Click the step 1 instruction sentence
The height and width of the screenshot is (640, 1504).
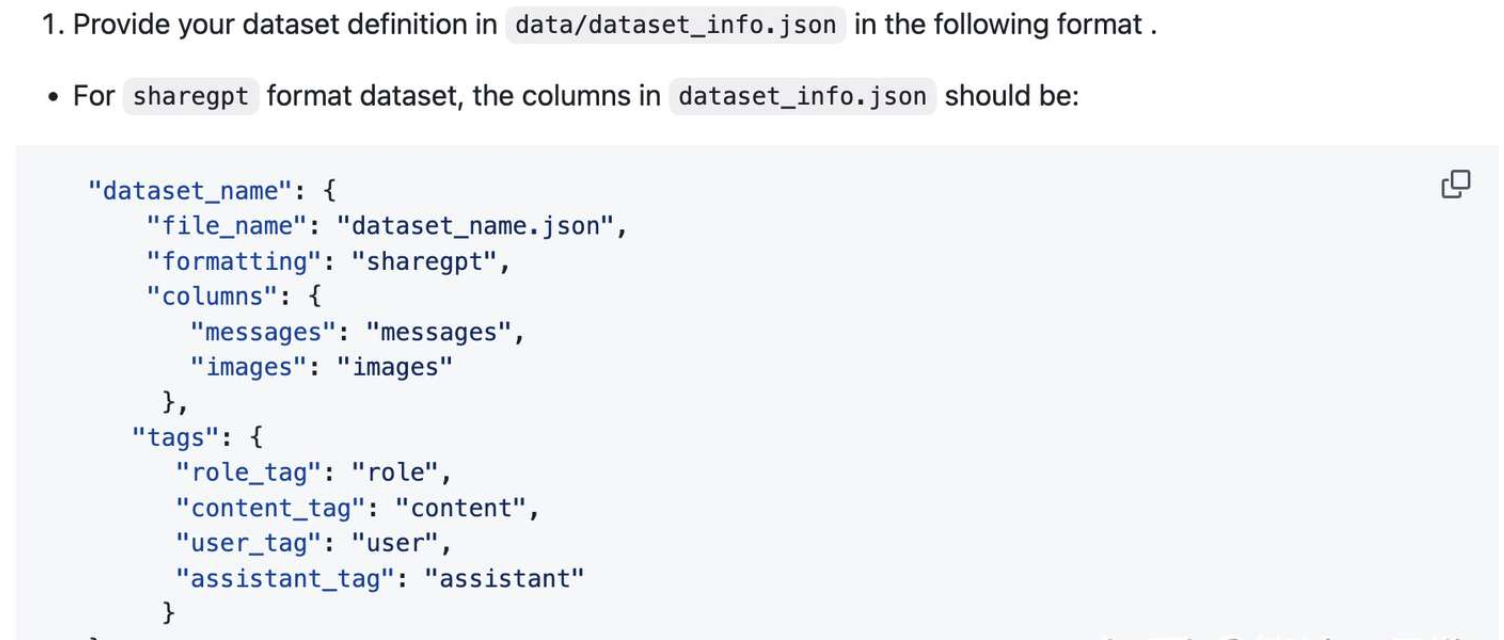pyautogui.click(x=599, y=24)
